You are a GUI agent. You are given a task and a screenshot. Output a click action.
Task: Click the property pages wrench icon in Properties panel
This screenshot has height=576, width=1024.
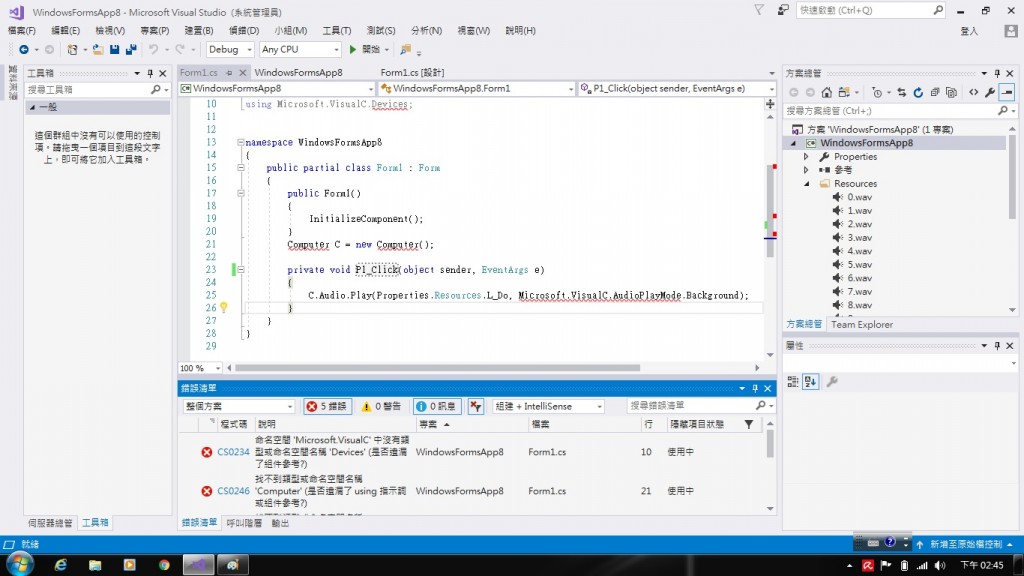point(832,382)
